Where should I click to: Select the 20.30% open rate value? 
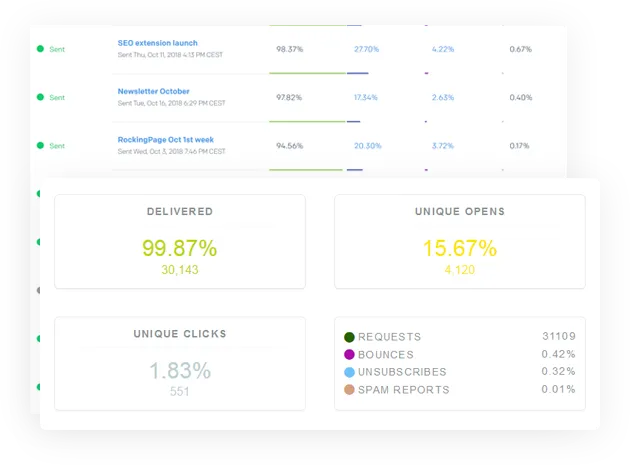368,145
